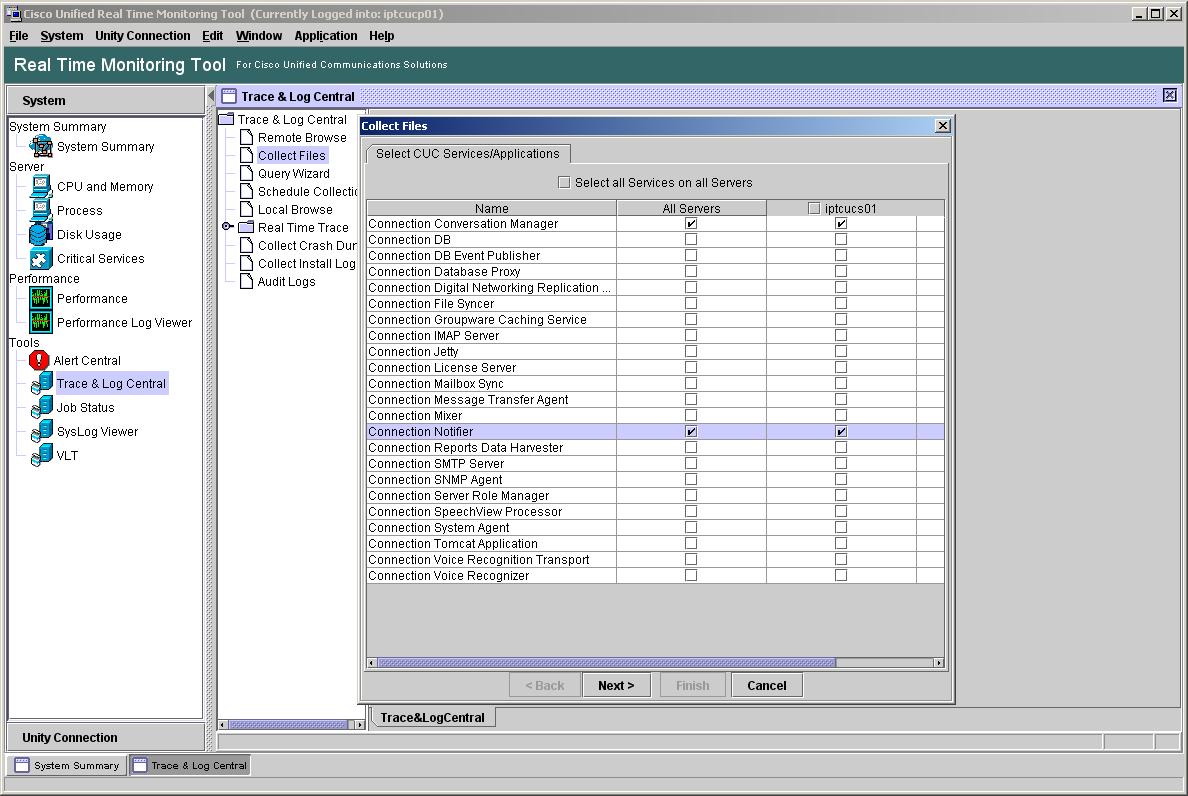Check Connection Tomcat Application under All Servers
This screenshot has width=1188, height=796.
pos(690,543)
